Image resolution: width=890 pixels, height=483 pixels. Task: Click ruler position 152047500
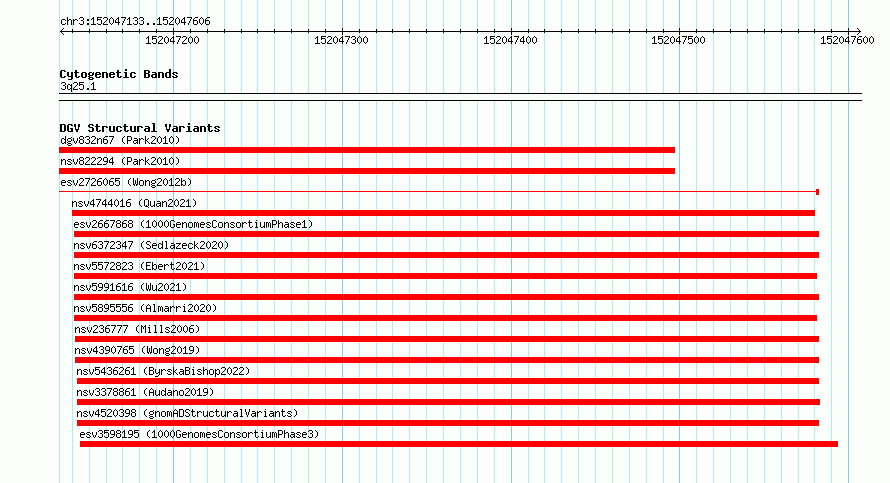[678, 40]
